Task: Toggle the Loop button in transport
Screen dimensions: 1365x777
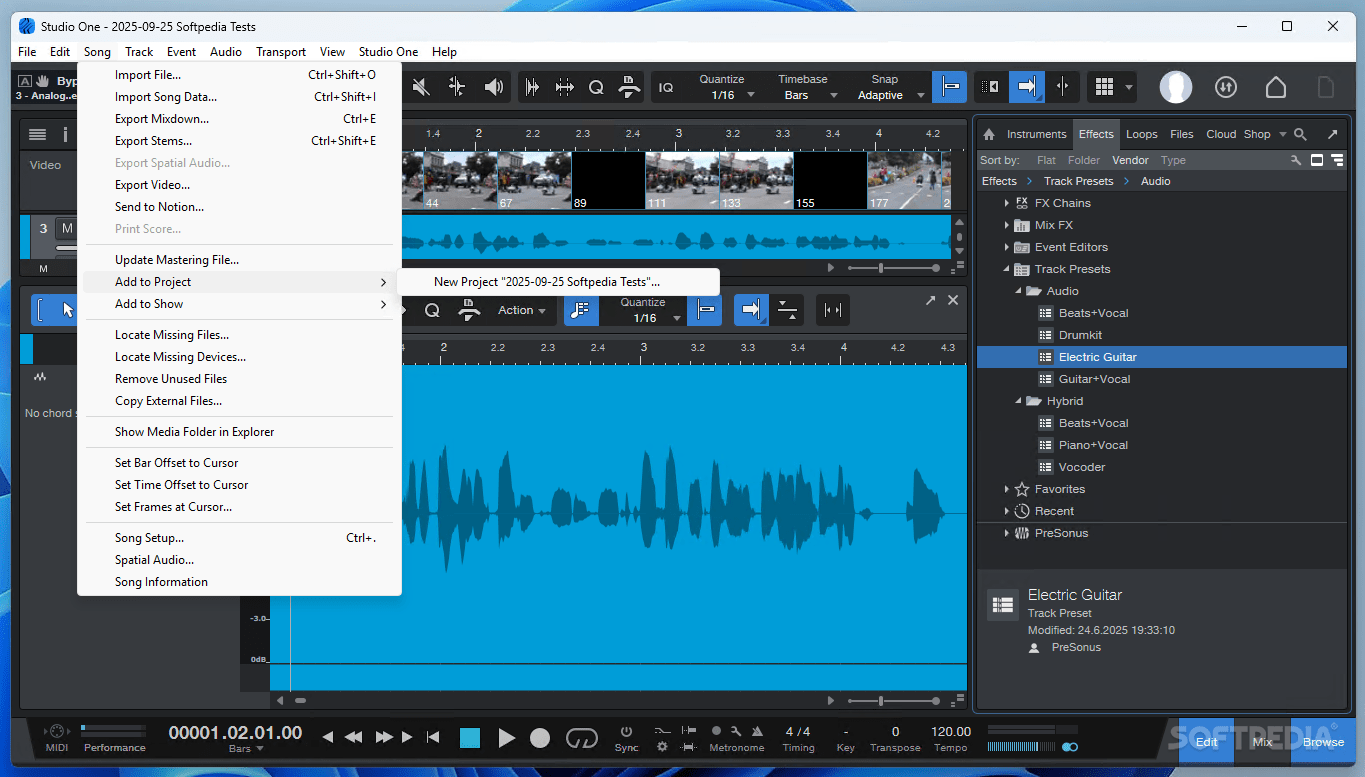Action: [x=581, y=738]
